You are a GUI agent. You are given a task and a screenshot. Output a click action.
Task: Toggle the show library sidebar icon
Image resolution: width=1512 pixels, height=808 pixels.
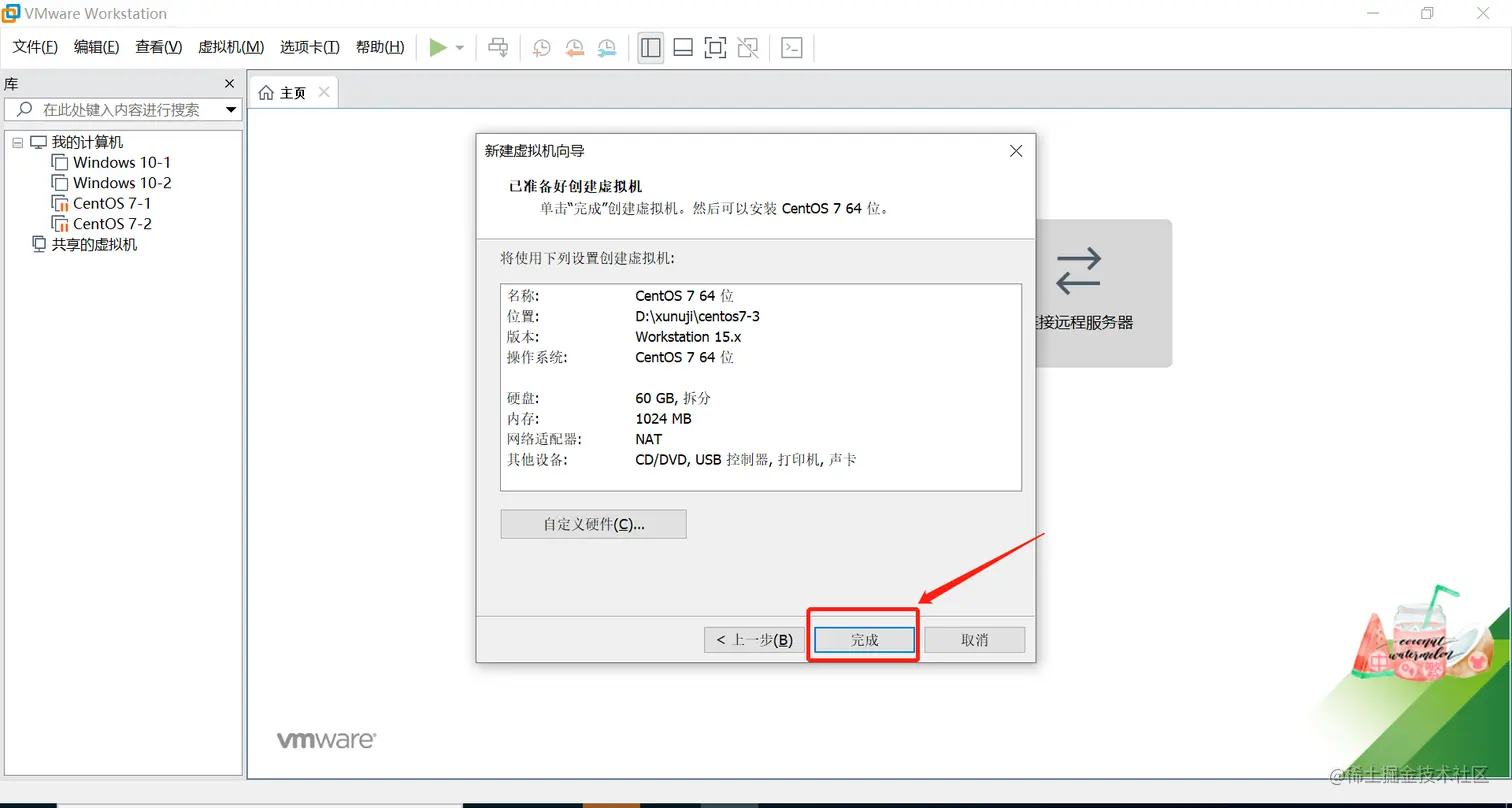click(x=651, y=47)
